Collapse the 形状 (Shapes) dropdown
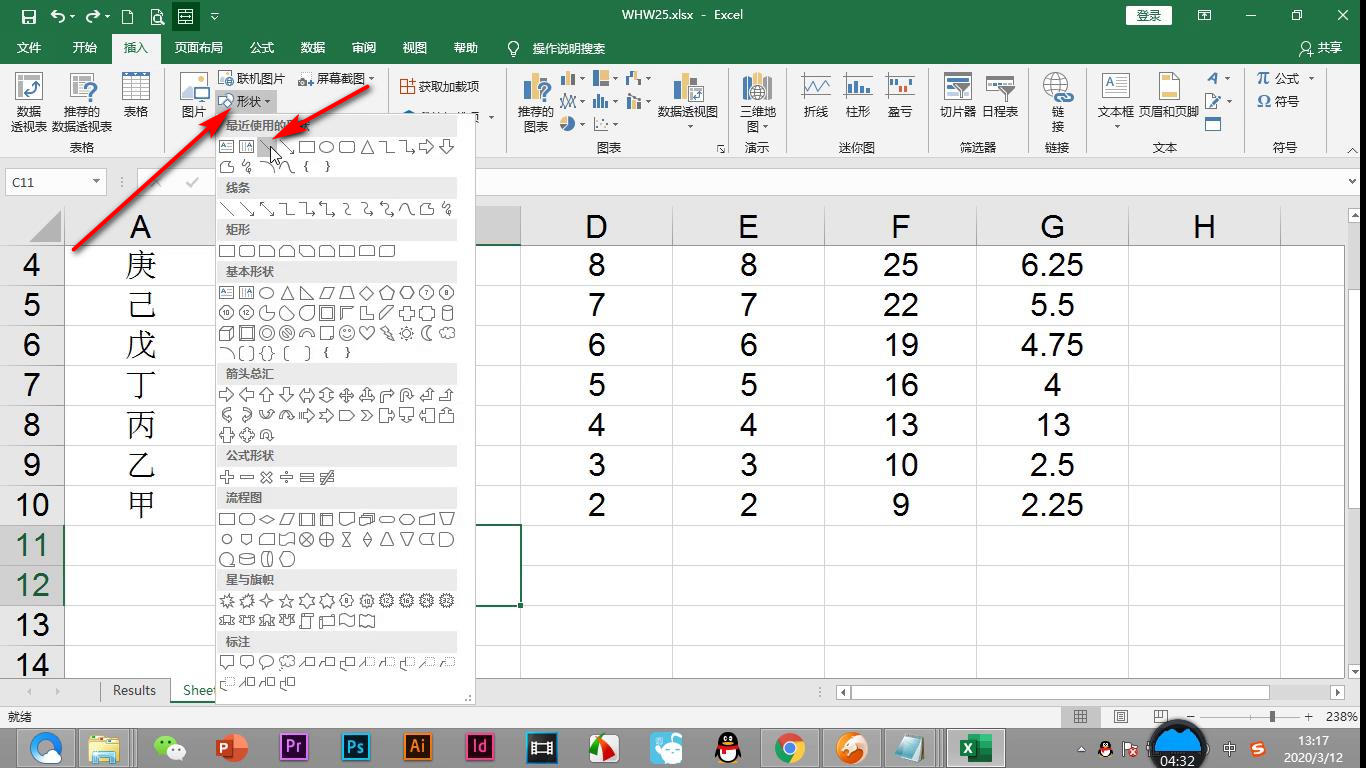The height and width of the screenshot is (768, 1366). pos(245,101)
